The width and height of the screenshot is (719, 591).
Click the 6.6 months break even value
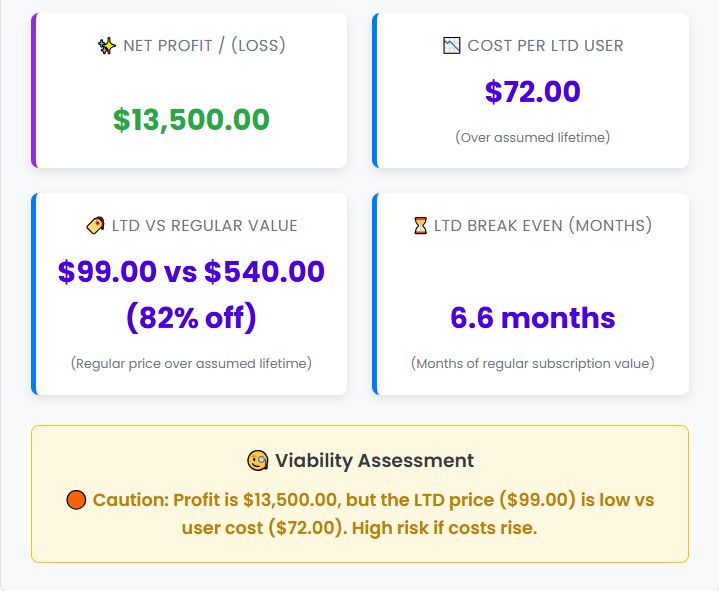532,318
